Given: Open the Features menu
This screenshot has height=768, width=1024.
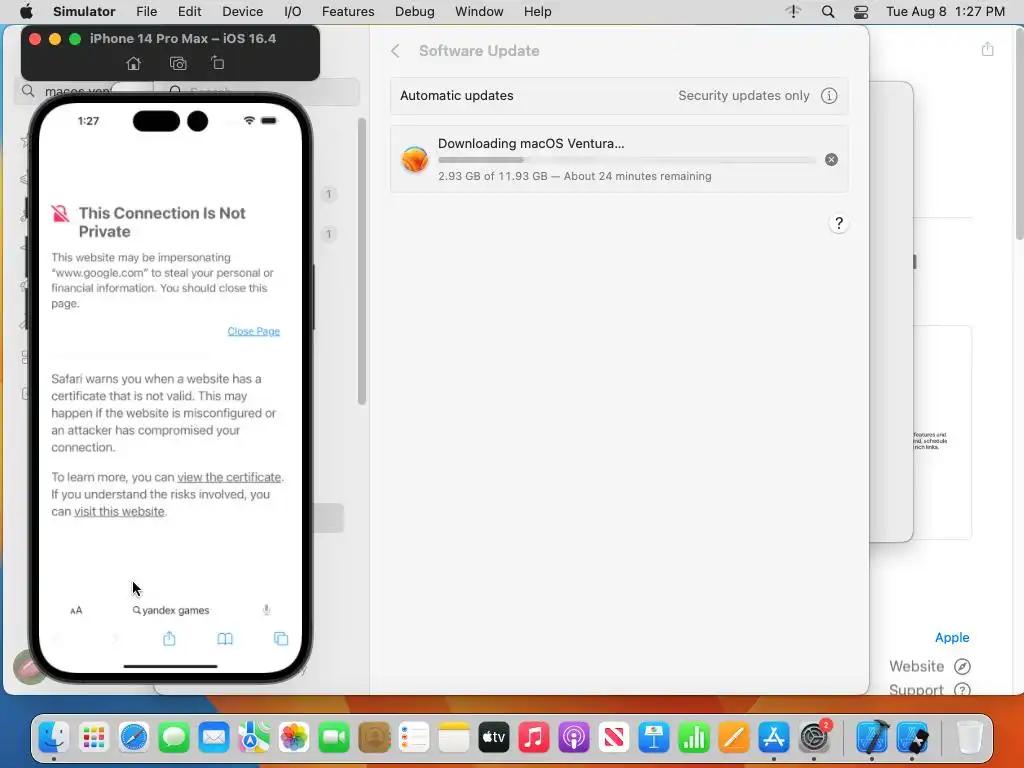Looking at the screenshot, I should (x=348, y=12).
